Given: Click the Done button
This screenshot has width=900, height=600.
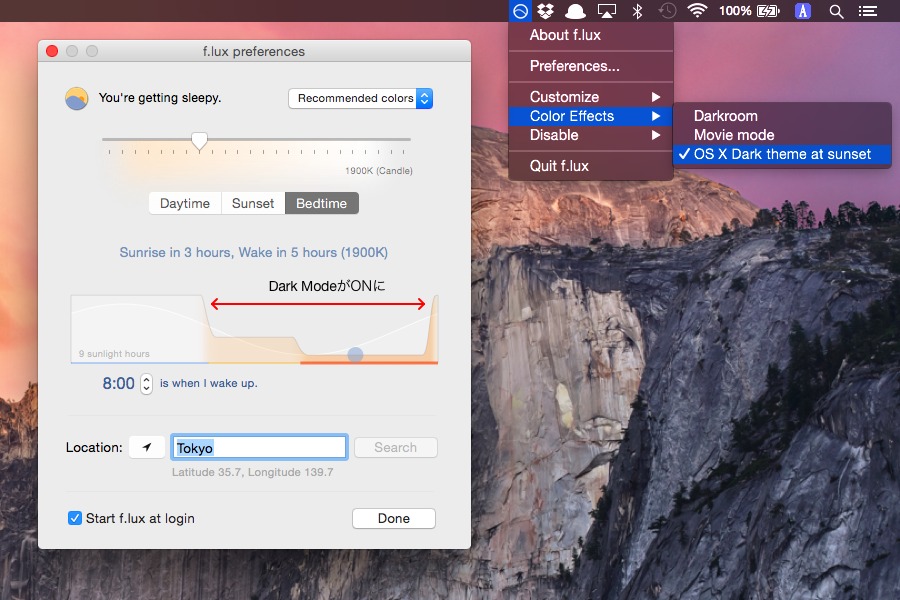Looking at the screenshot, I should point(394,518).
